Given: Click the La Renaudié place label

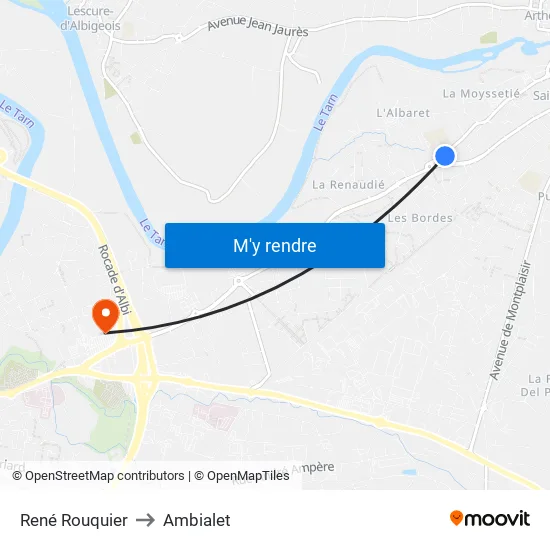Looking at the screenshot, I should [348, 185].
